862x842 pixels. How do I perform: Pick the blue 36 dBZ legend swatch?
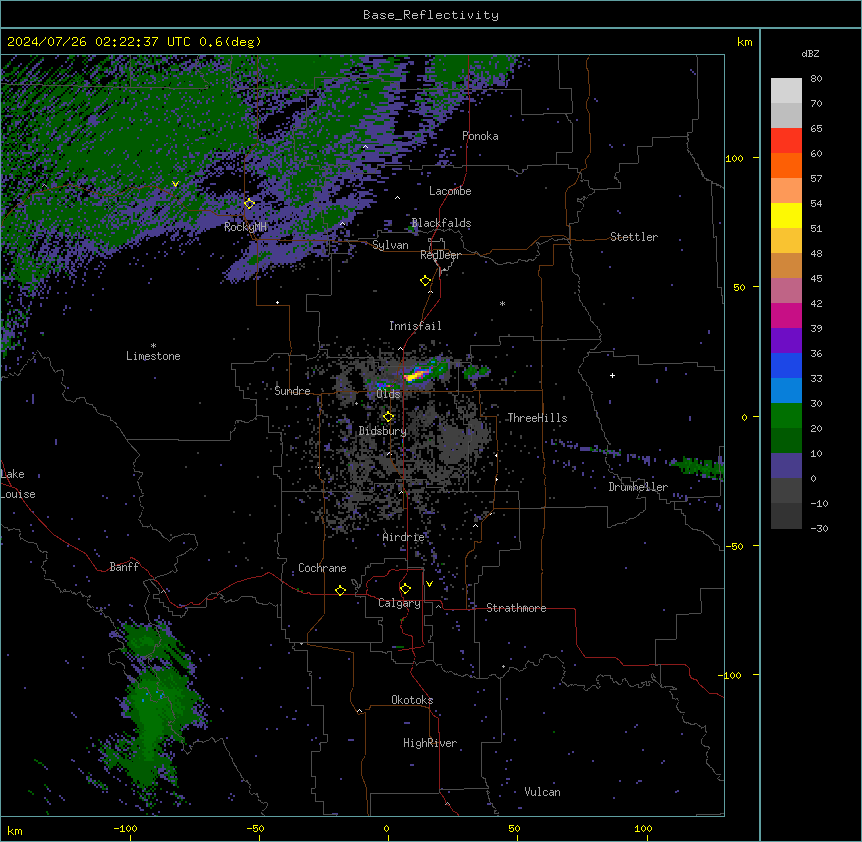(786, 365)
